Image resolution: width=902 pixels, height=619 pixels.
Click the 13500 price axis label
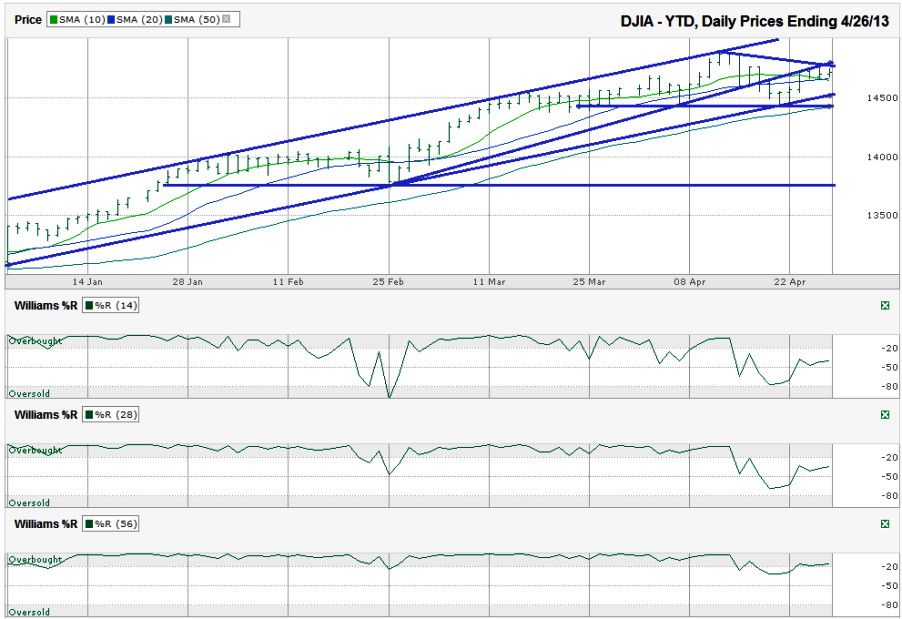click(x=882, y=215)
